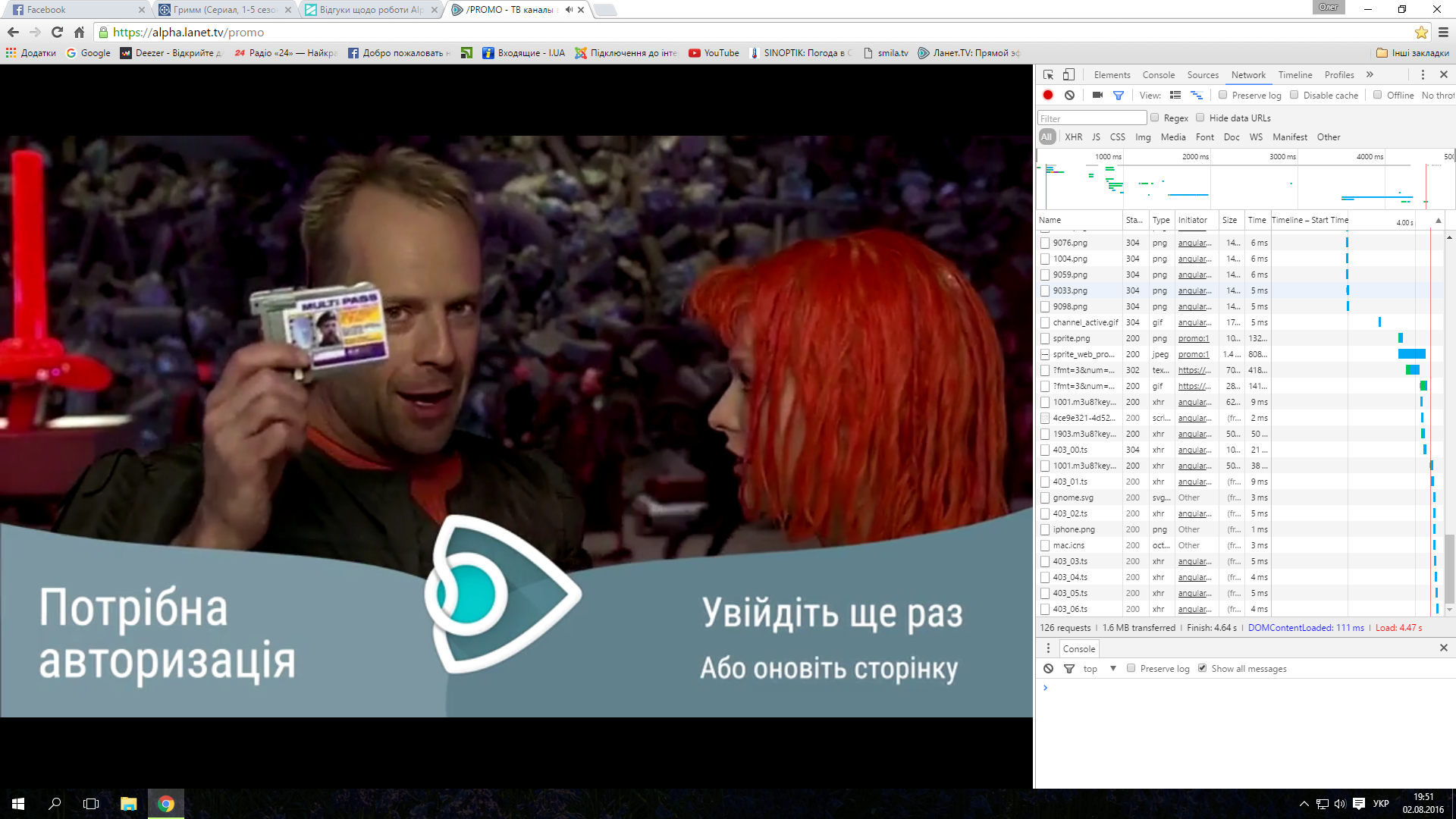Screen dimensions: 1456x819
Task: Toggle the network overview waterfall icon
Action: [1197, 95]
